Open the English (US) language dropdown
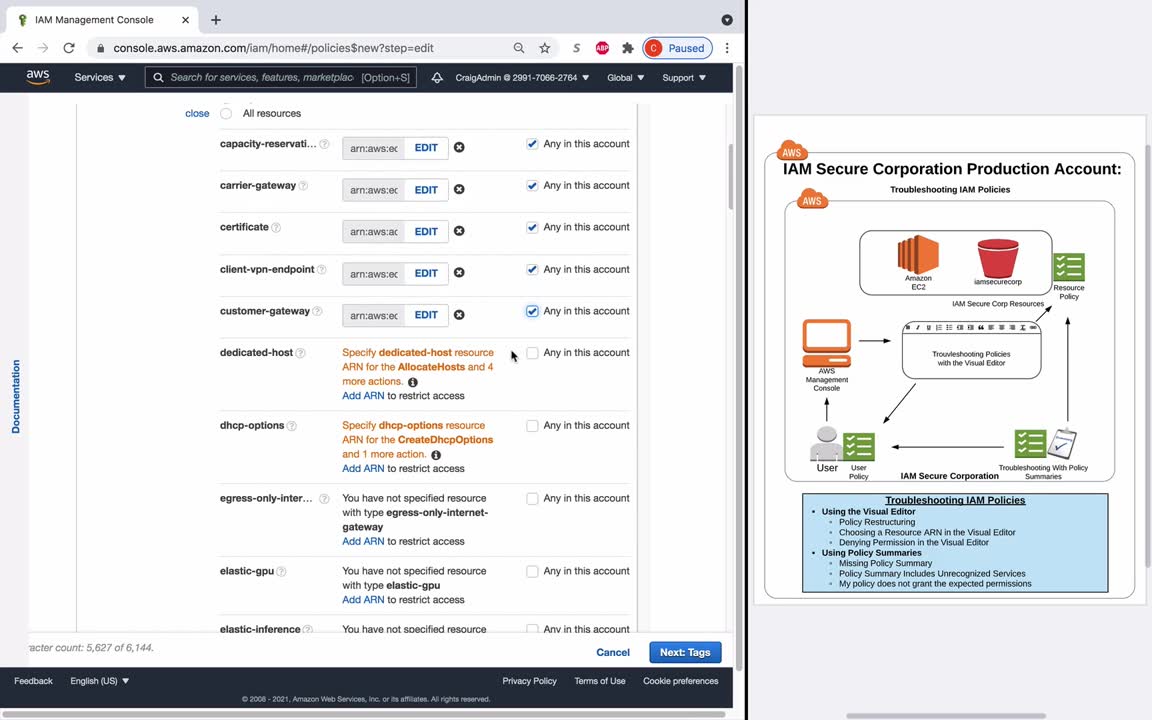Image resolution: width=1152 pixels, height=720 pixels. pyautogui.click(x=99, y=681)
